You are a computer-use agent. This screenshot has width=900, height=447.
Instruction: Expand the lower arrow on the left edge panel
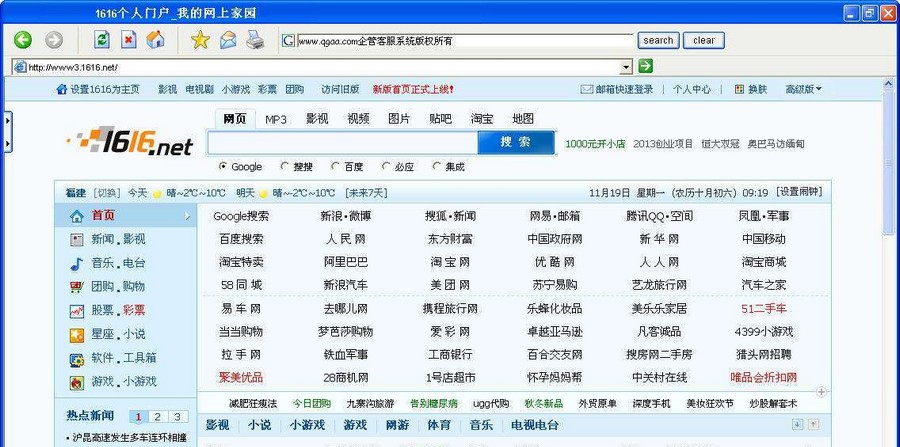[x=7, y=142]
